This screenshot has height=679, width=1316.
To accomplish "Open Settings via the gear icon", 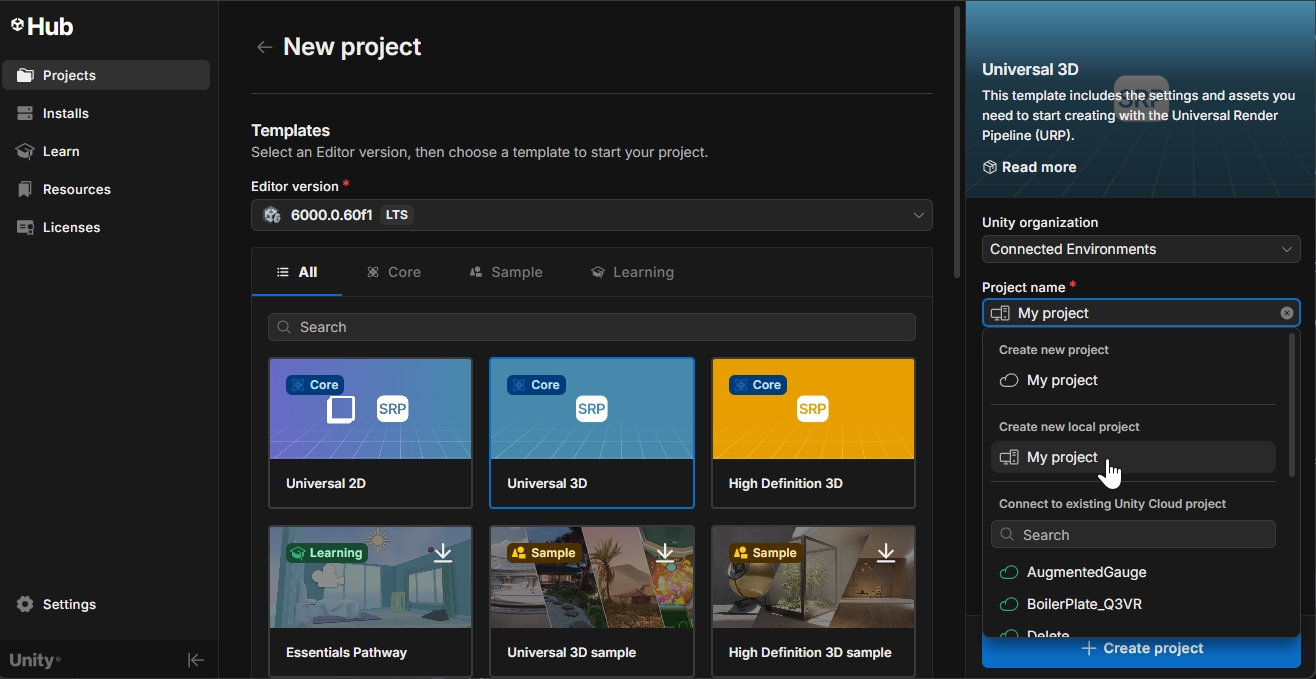I will coord(26,604).
